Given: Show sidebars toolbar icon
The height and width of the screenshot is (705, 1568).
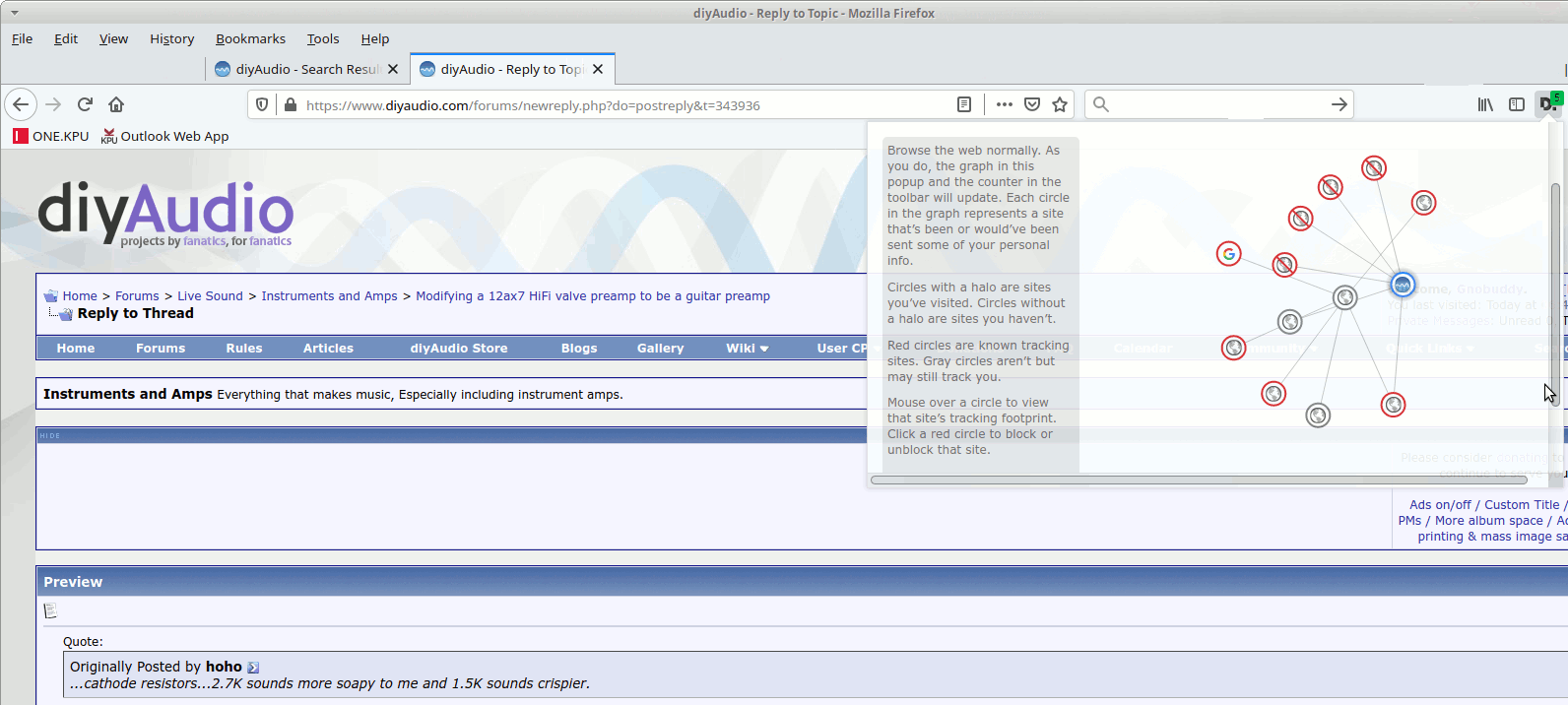Looking at the screenshot, I should click(x=1517, y=104).
